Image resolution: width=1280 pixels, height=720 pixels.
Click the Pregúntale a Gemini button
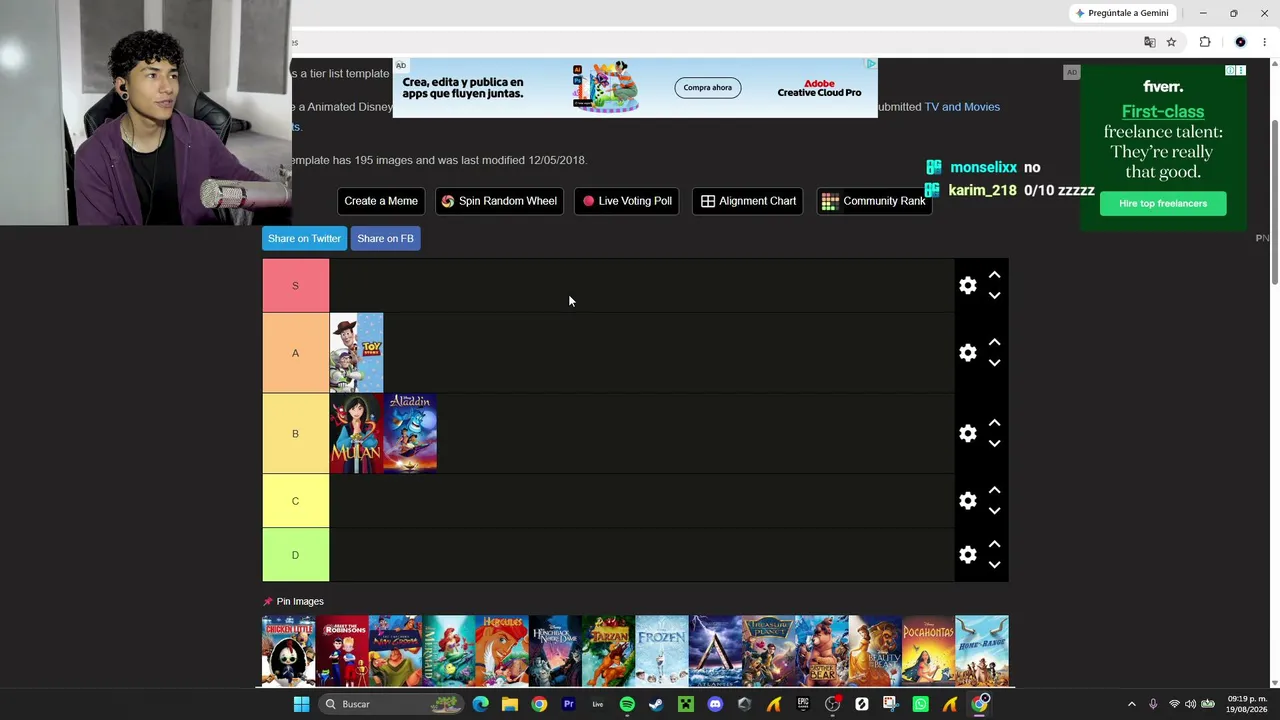[x=1121, y=13]
